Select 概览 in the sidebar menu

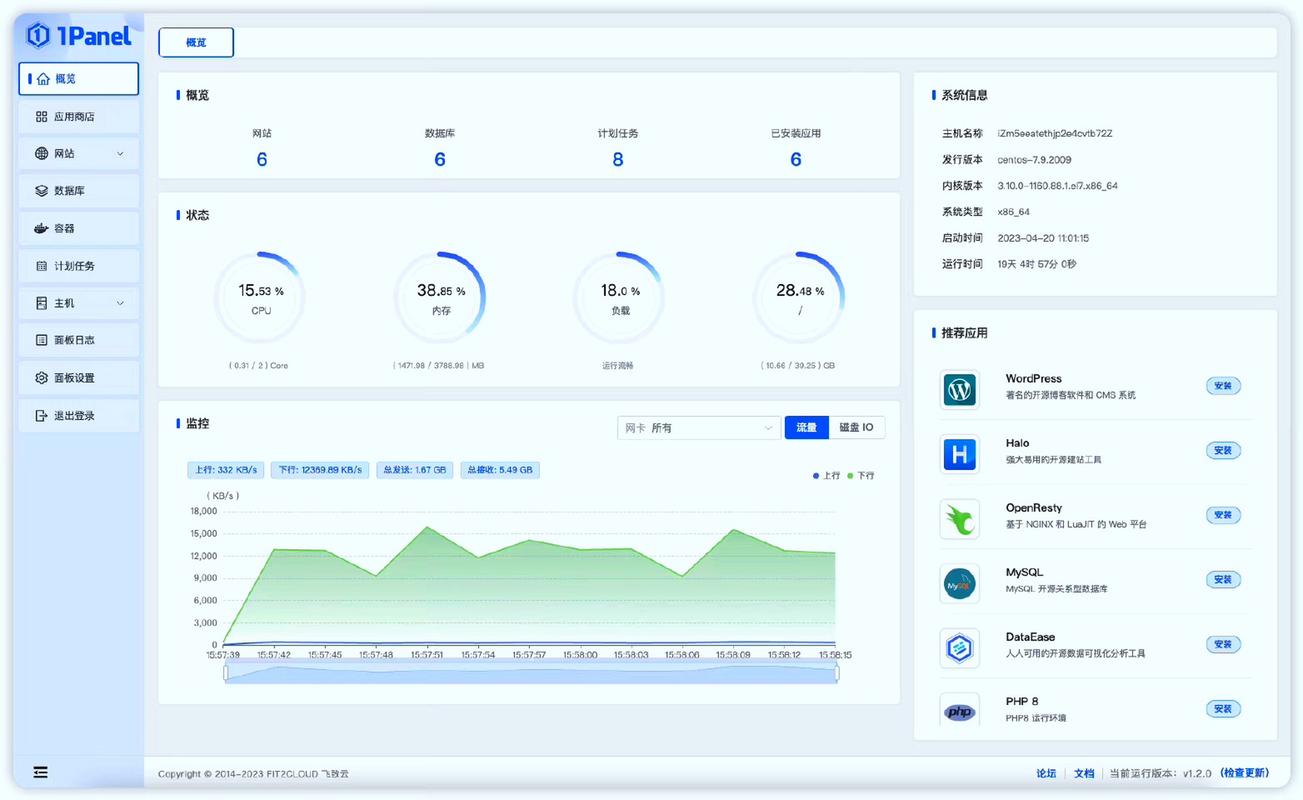click(78, 78)
